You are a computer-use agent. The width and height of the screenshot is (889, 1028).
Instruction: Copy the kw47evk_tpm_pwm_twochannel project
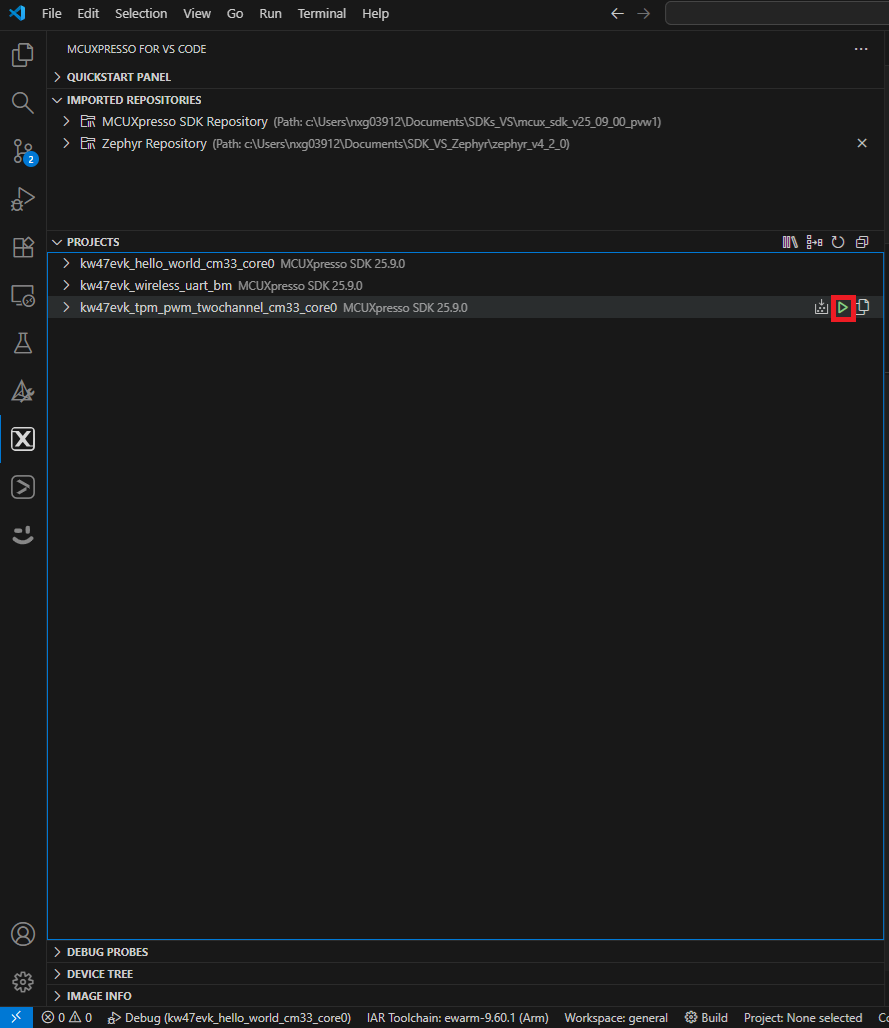coord(862,307)
